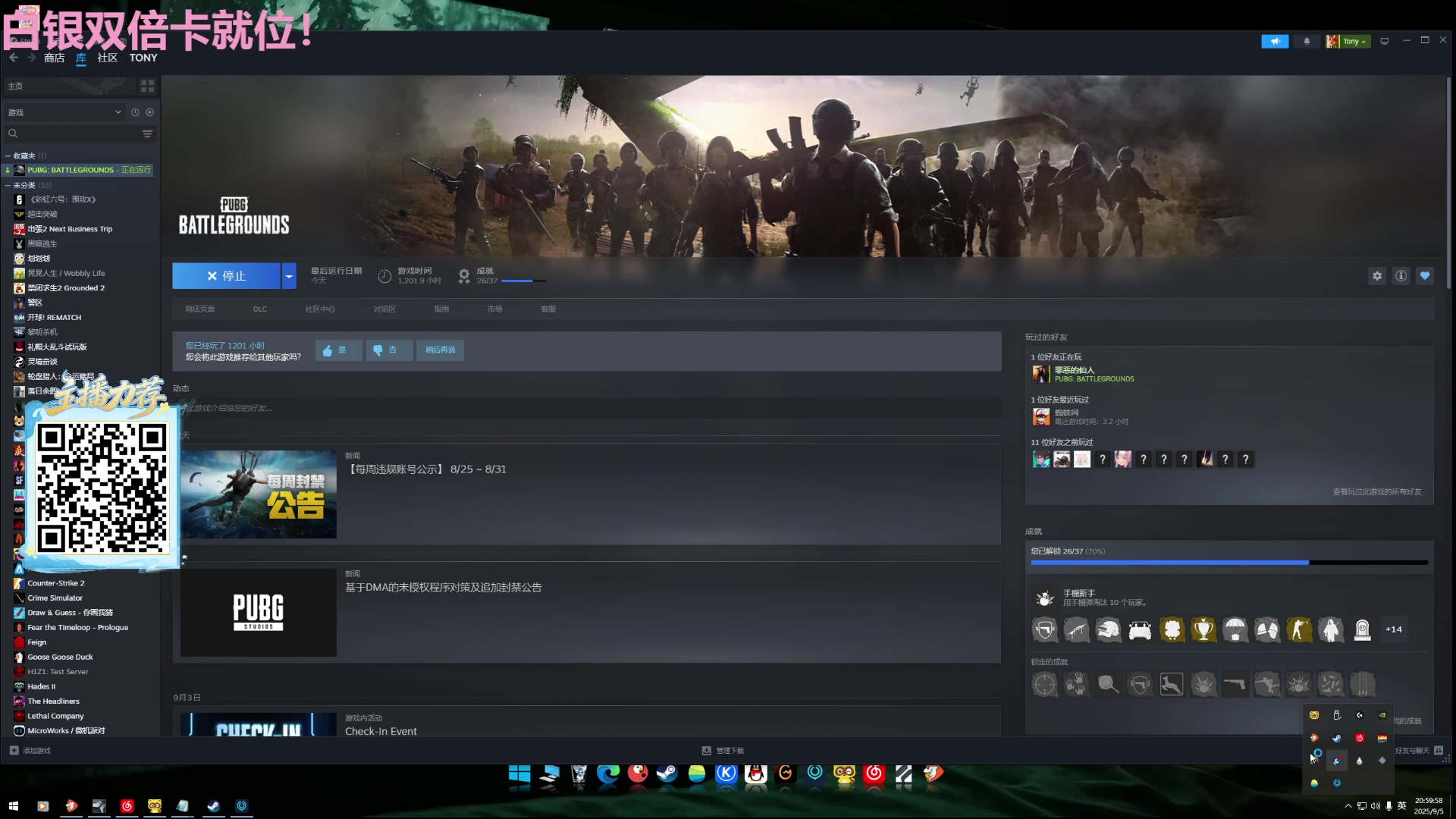Open the 社区中心 community hub link
The height and width of the screenshot is (819, 1456).
click(x=320, y=309)
